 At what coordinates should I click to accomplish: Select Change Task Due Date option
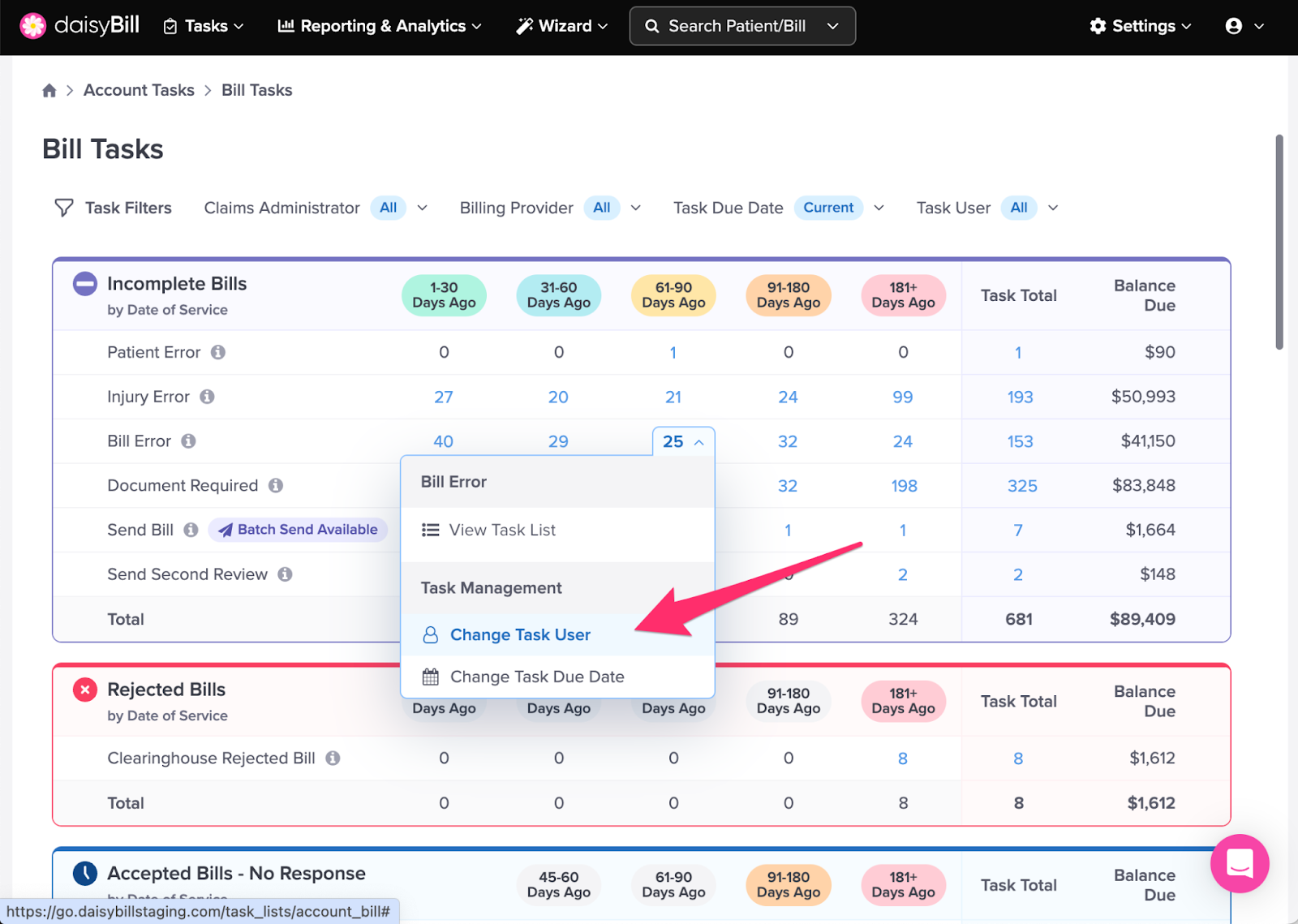[x=558, y=677]
